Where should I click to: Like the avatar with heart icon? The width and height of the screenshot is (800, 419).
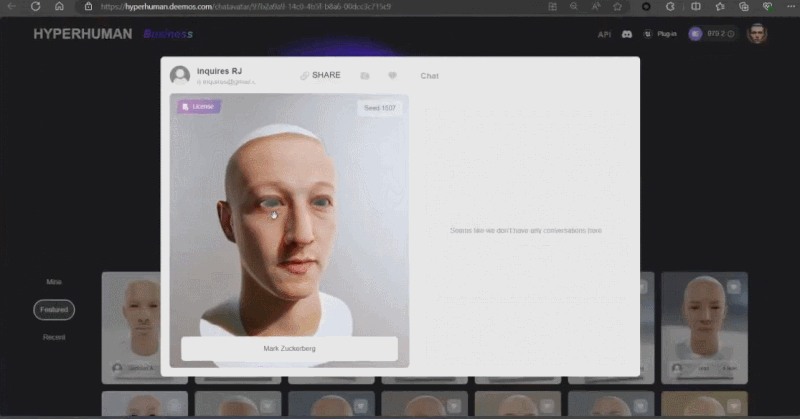[392, 76]
